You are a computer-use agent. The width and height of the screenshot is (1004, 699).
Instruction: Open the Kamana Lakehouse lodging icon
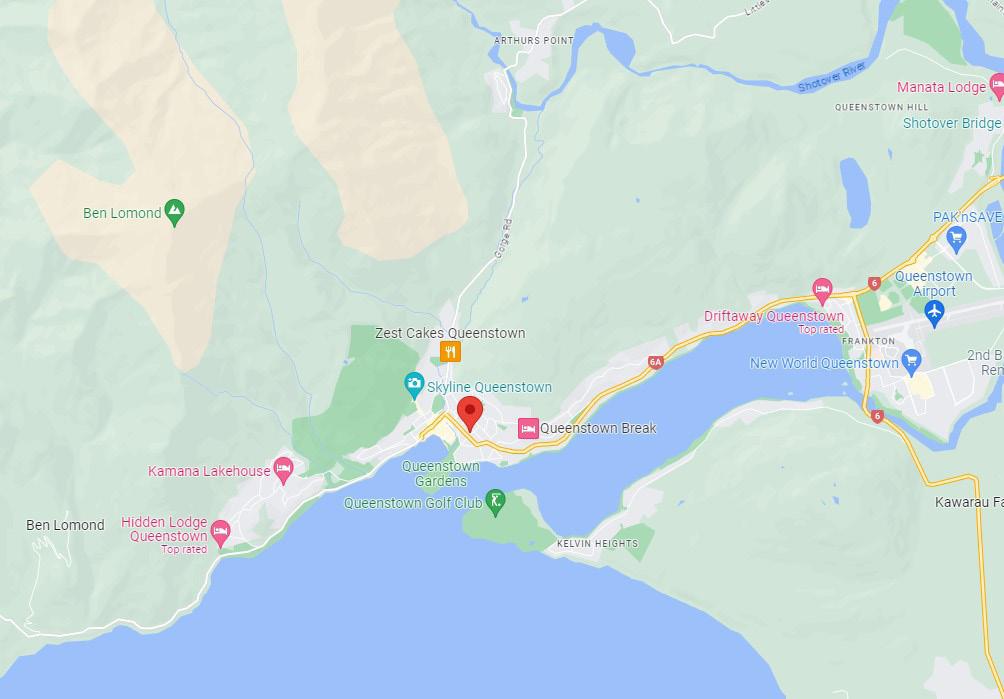pyautogui.click(x=284, y=470)
